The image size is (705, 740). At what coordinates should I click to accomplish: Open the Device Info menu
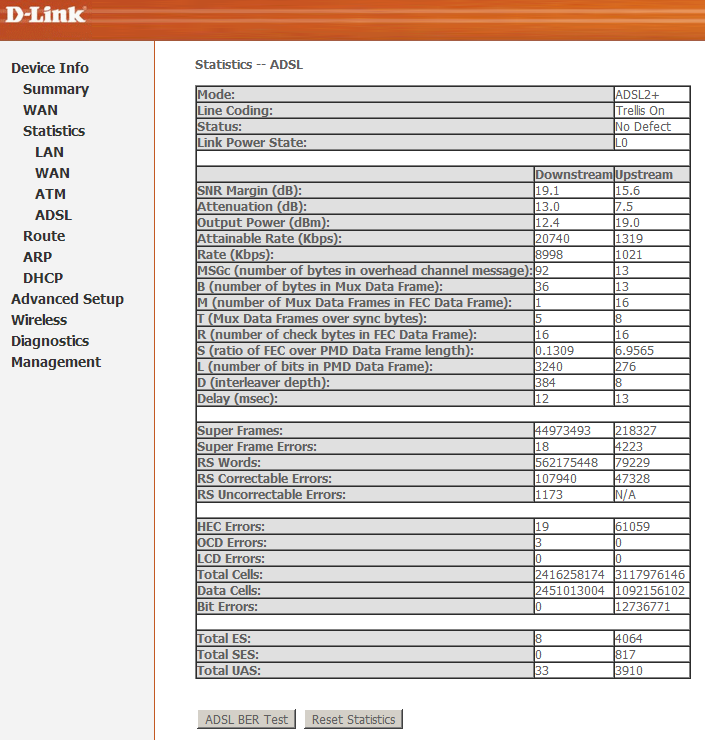pos(50,68)
